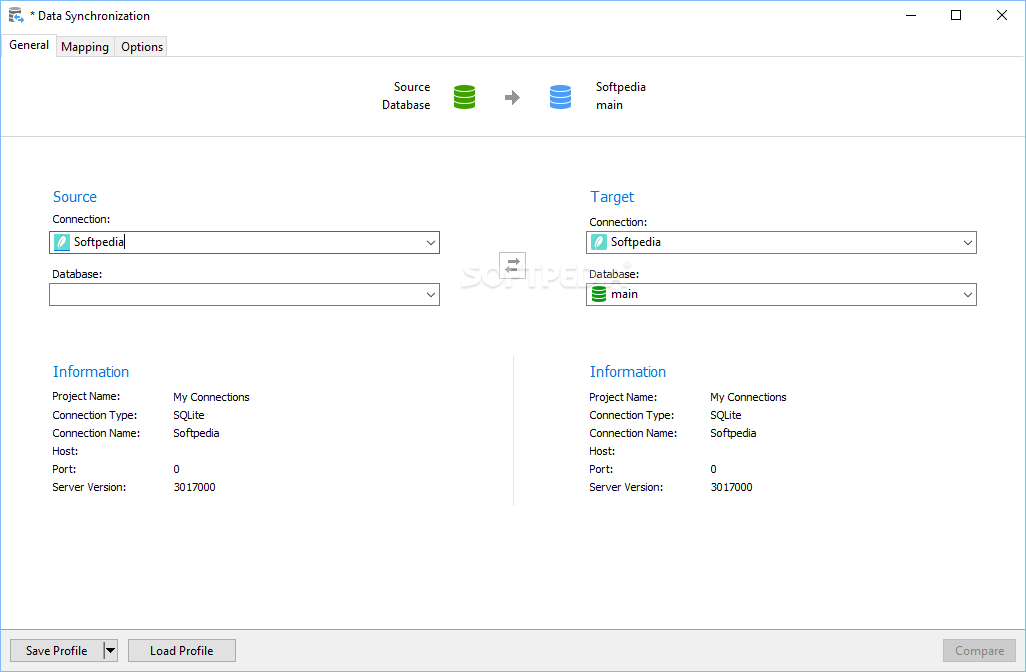
Task: Close the Data Synchronization window
Action: [x=1002, y=15]
